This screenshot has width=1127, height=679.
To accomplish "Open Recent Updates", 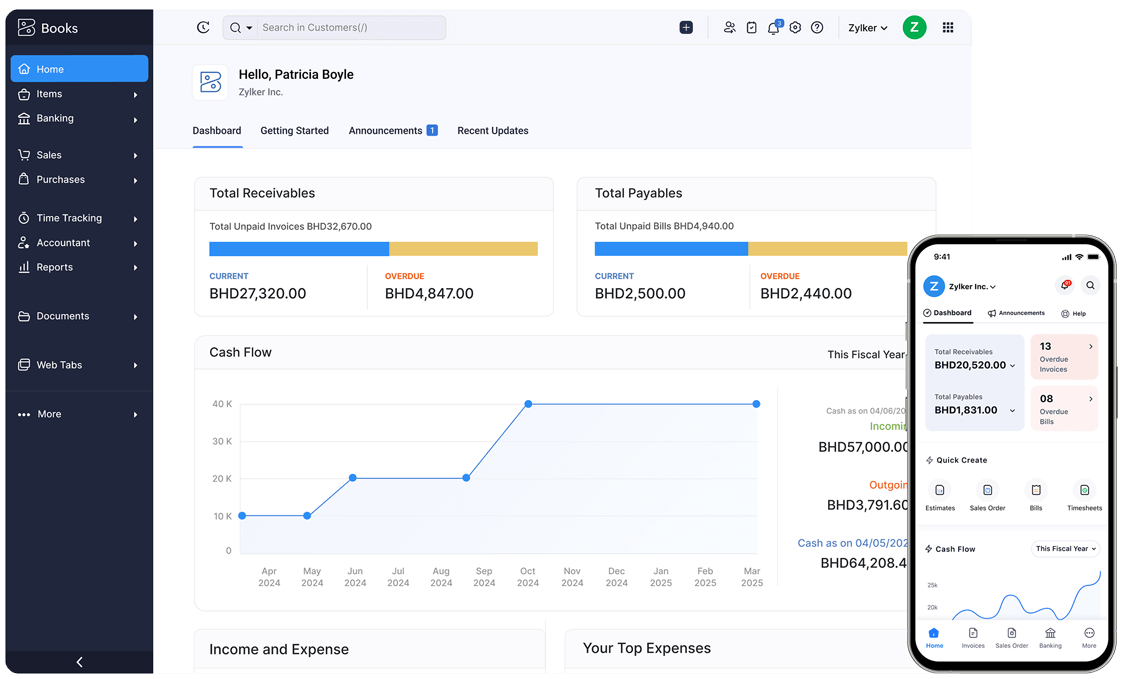I will pos(492,130).
